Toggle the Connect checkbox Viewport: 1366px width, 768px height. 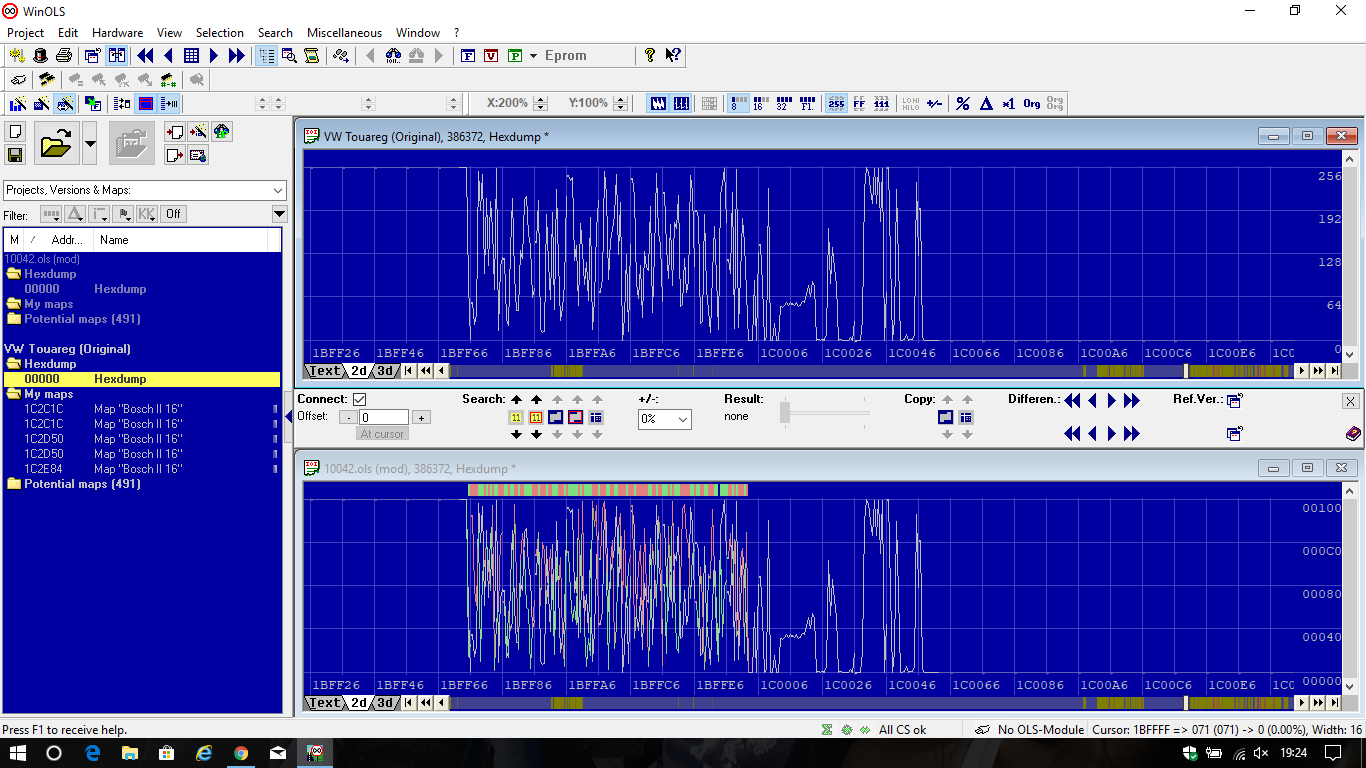tap(360, 399)
